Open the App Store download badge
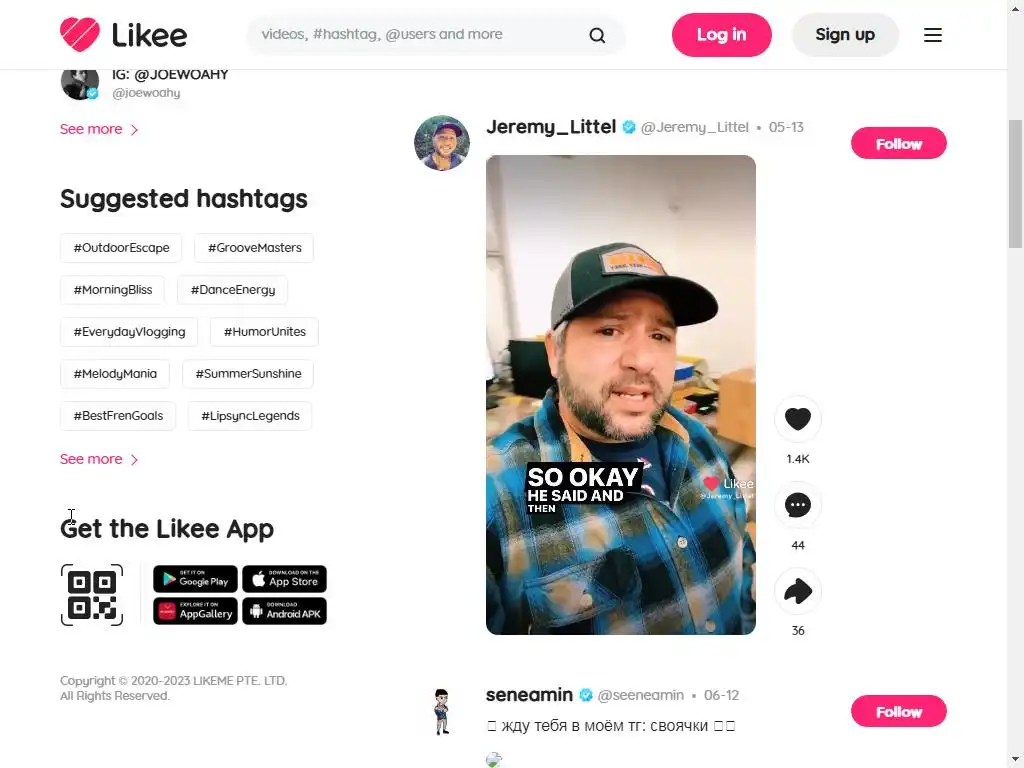 [284, 579]
